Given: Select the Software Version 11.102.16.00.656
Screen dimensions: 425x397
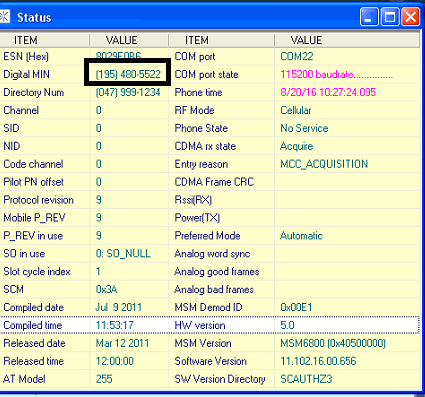Looking at the screenshot, I should pyautogui.click(x=318, y=361).
